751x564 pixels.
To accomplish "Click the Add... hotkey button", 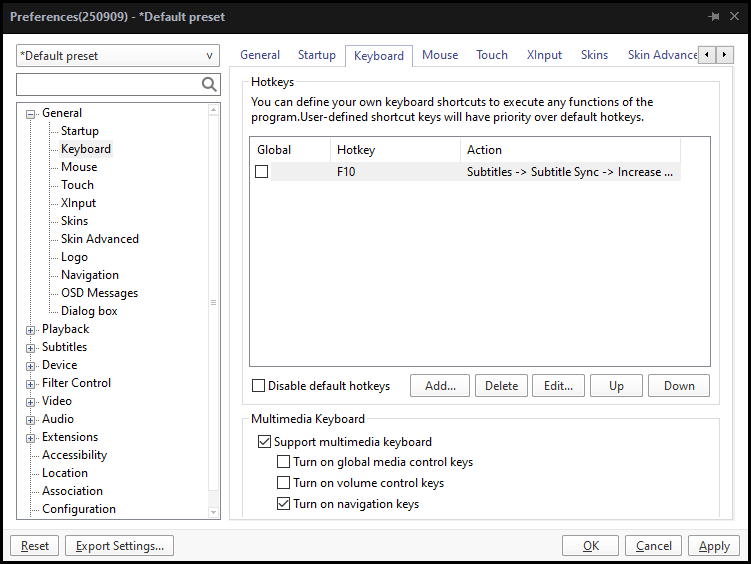I will (440, 385).
